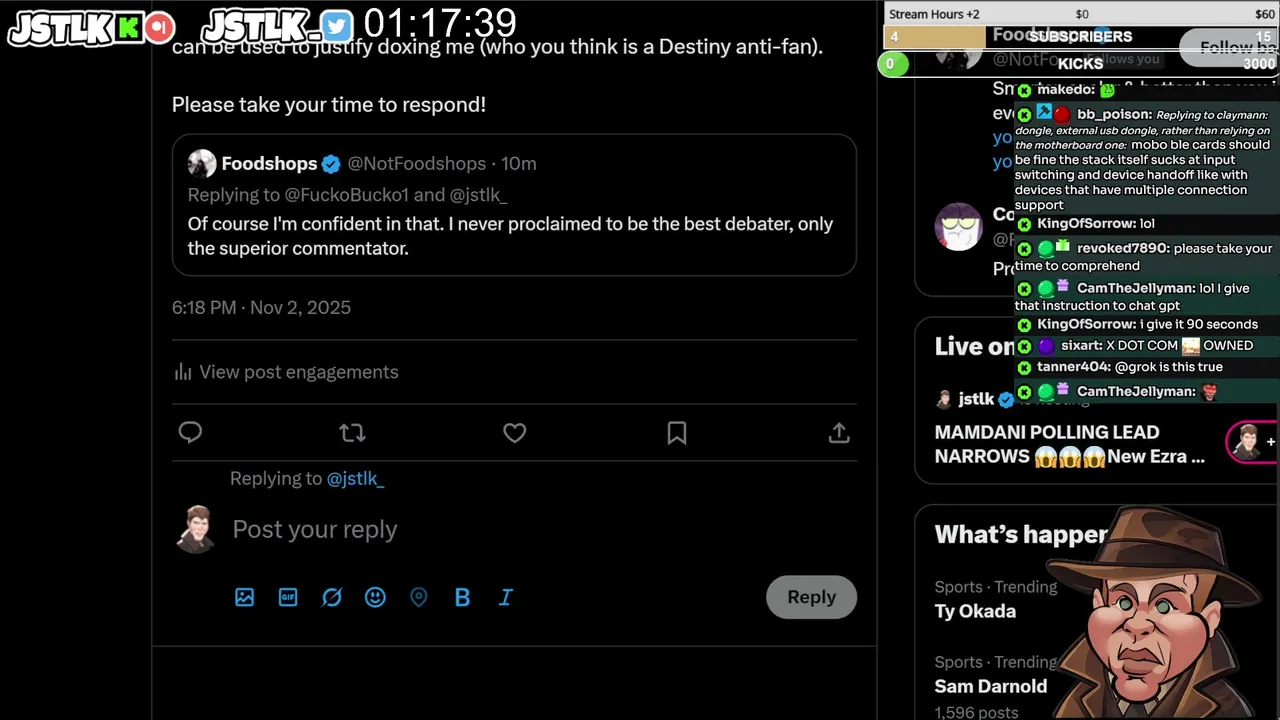Click makedo username in chat
Screen dimensions: 1280x720
(x=1066, y=90)
